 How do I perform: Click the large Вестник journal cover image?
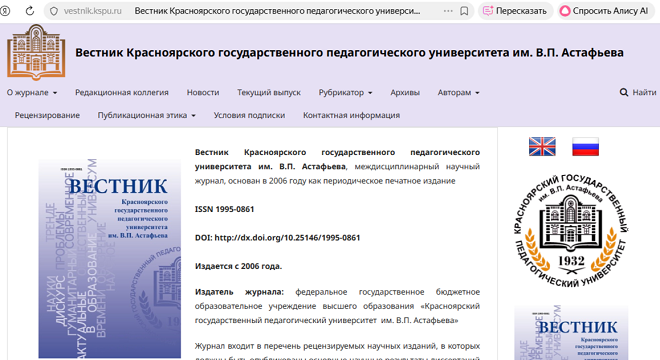coord(109,259)
